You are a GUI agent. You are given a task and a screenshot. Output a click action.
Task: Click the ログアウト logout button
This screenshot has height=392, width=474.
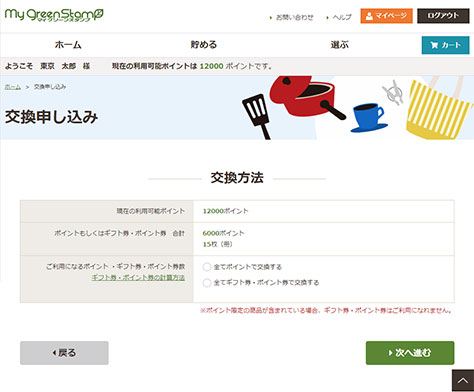[443, 16]
